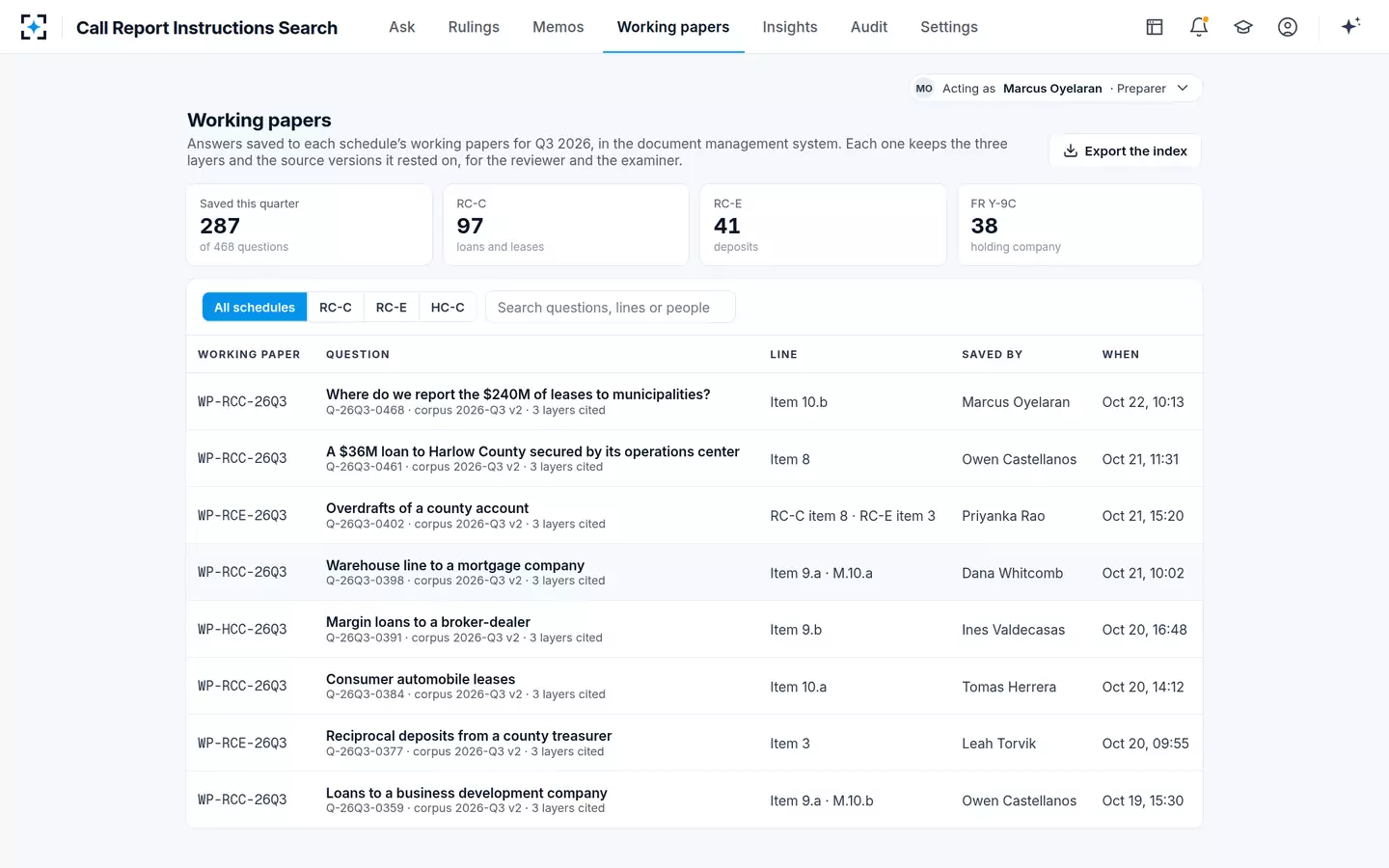Screen dimensions: 1389x868
Task: Click the WP-HCC-26Q3 working paper code
Action: [x=242, y=630]
